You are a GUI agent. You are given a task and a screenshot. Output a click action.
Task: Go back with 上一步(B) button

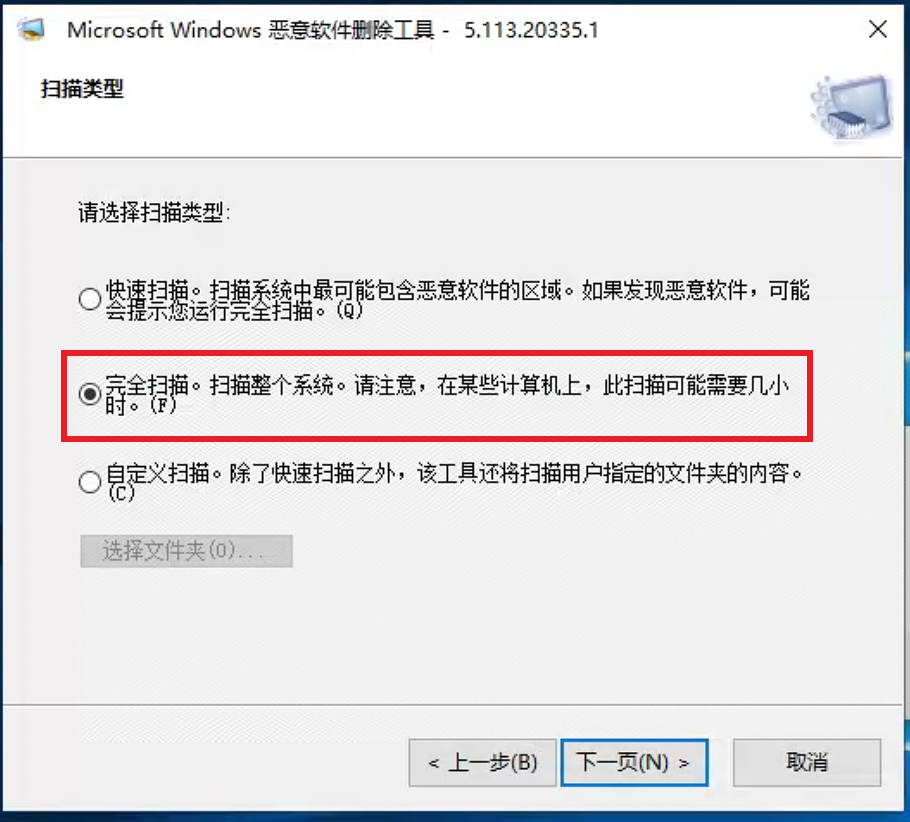[x=482, y=762]
